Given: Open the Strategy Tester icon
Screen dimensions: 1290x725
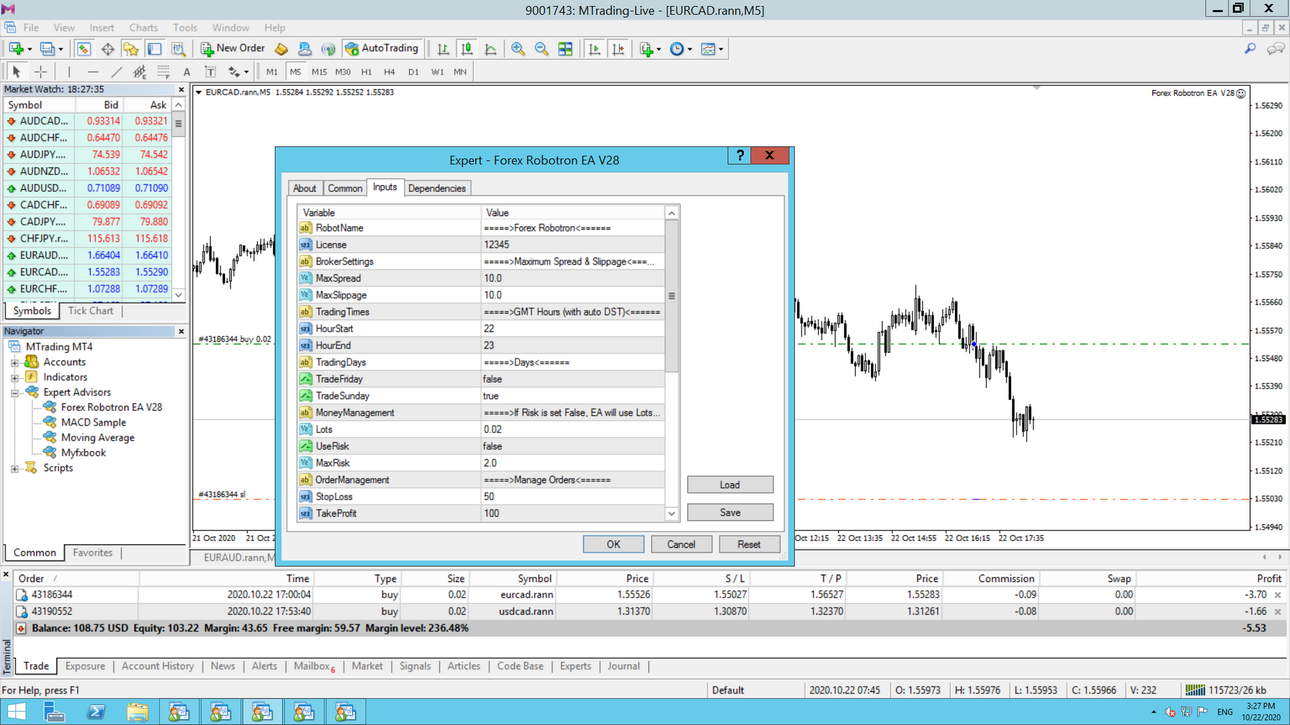Looking at the screenshot, I should pyautogui.click(x=178, y=48).
